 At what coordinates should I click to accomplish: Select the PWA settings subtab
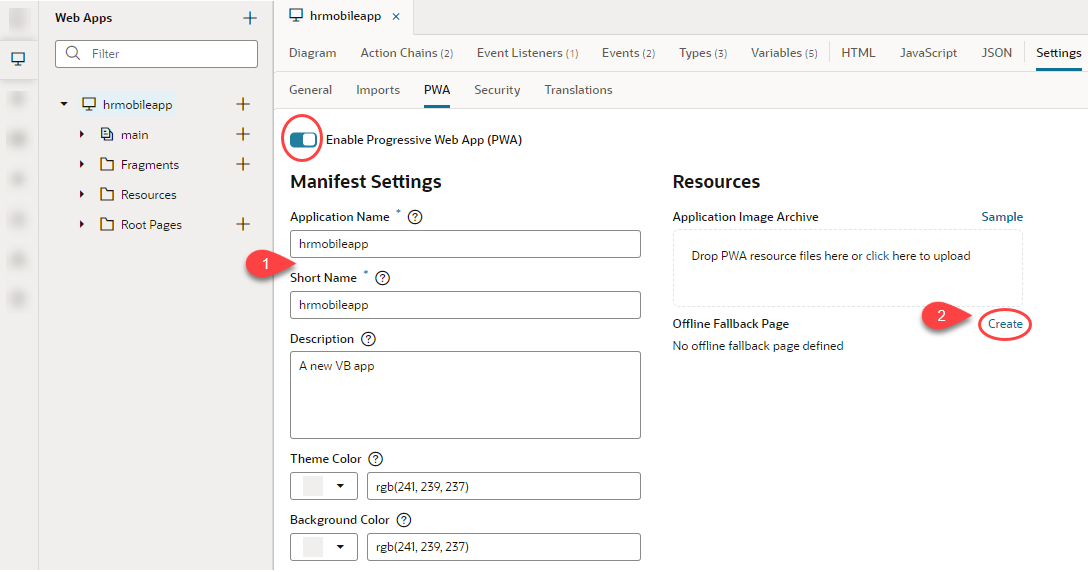pyautogui.click(x=437, y=90)
